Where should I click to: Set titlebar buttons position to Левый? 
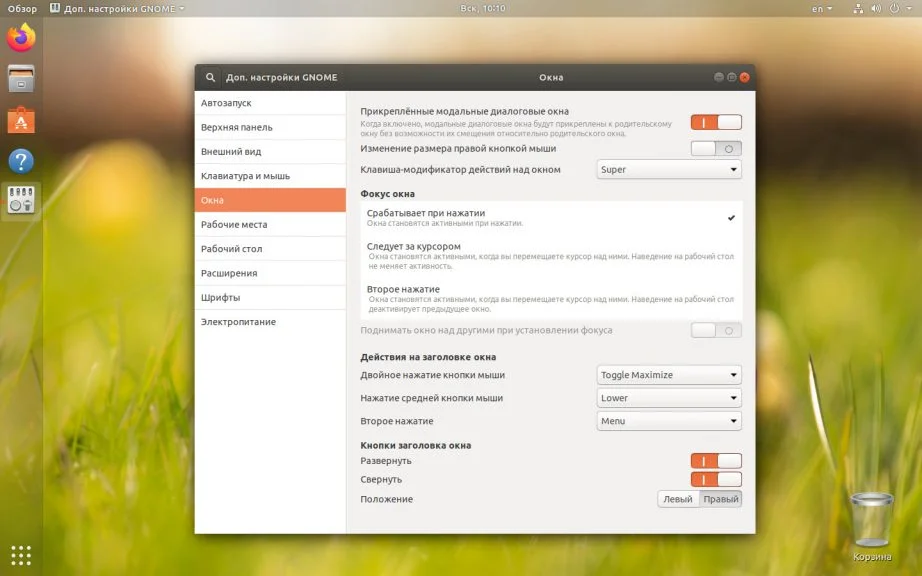tap(678, 499)
